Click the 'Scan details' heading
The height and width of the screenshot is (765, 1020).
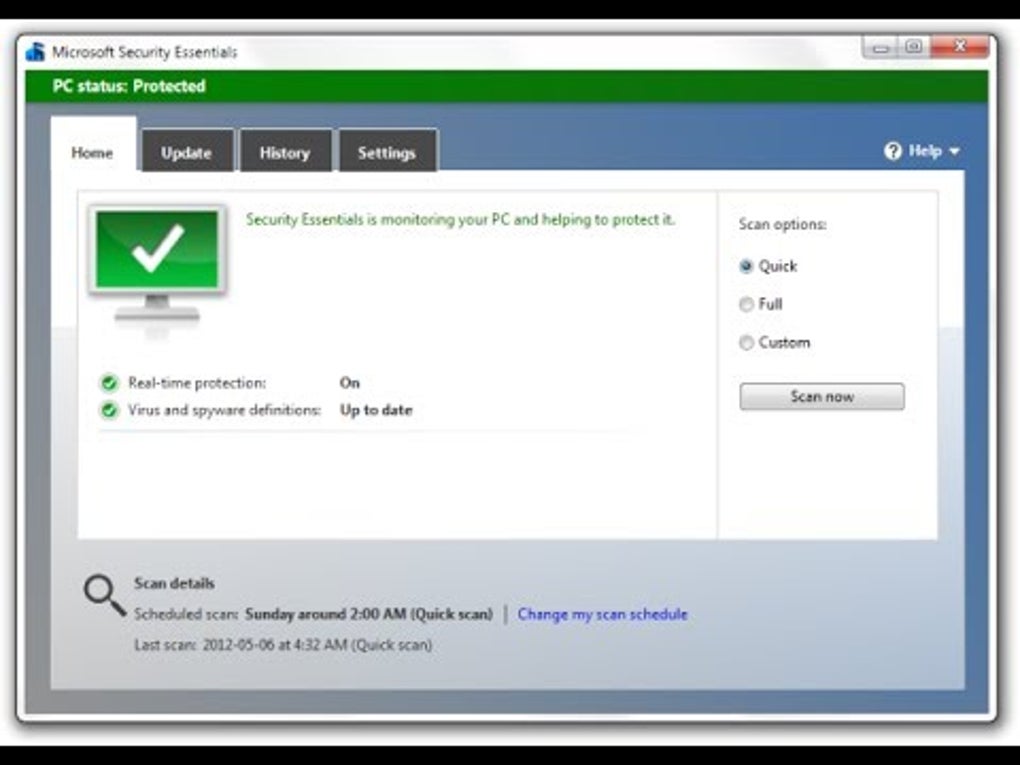[174, 584]
